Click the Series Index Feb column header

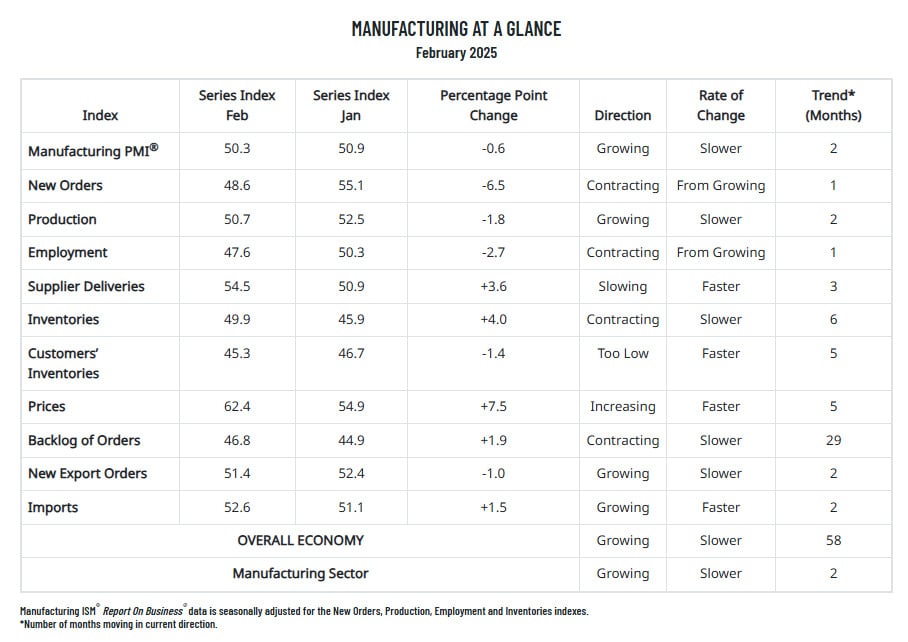[x=237, y=105]
